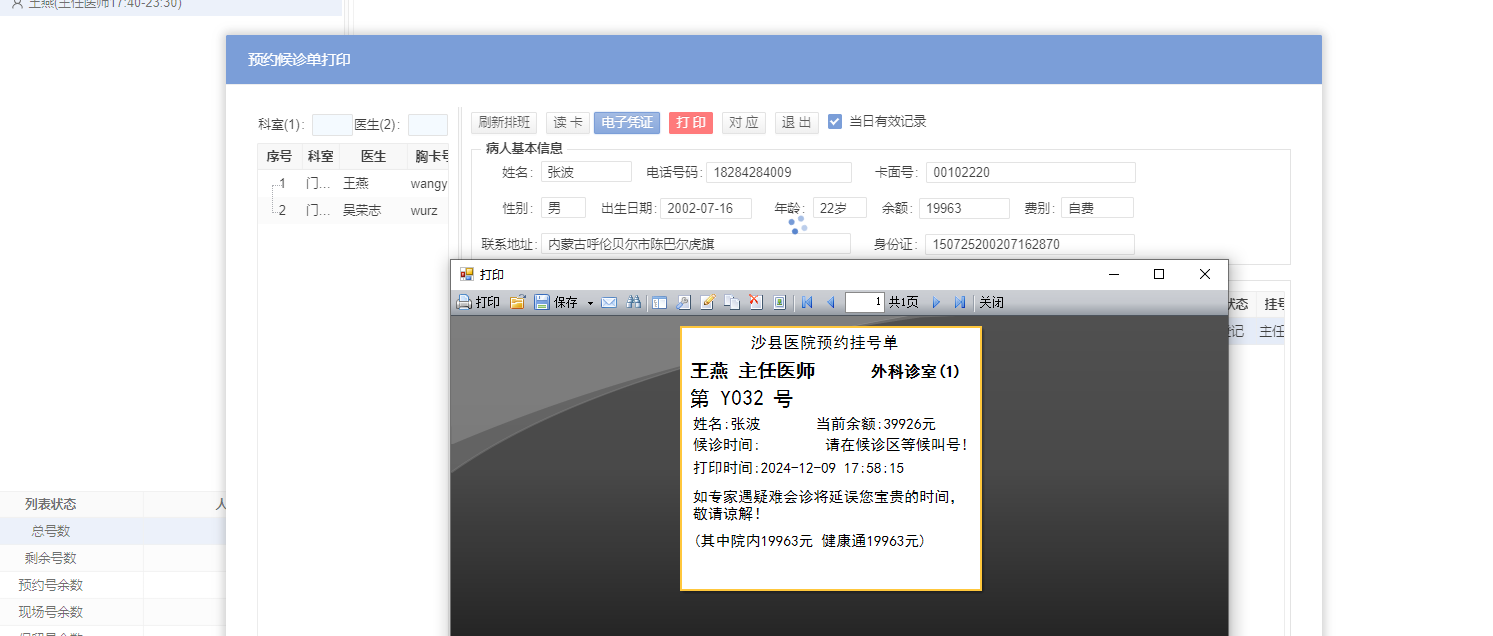The image size is (1493, 636).
Task: Click the 刷新排班 button
Action: pyautogui.click(x=504, y=122)
